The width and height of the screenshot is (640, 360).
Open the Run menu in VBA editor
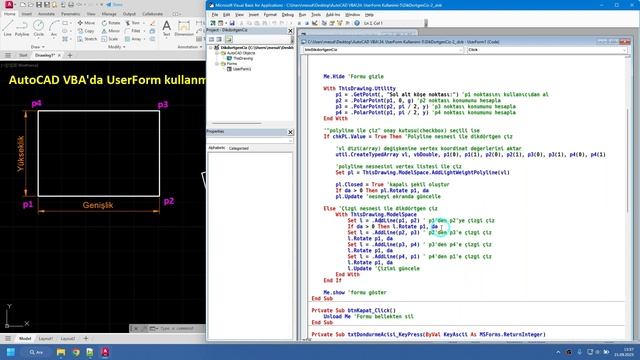click(x=302, y=15)
